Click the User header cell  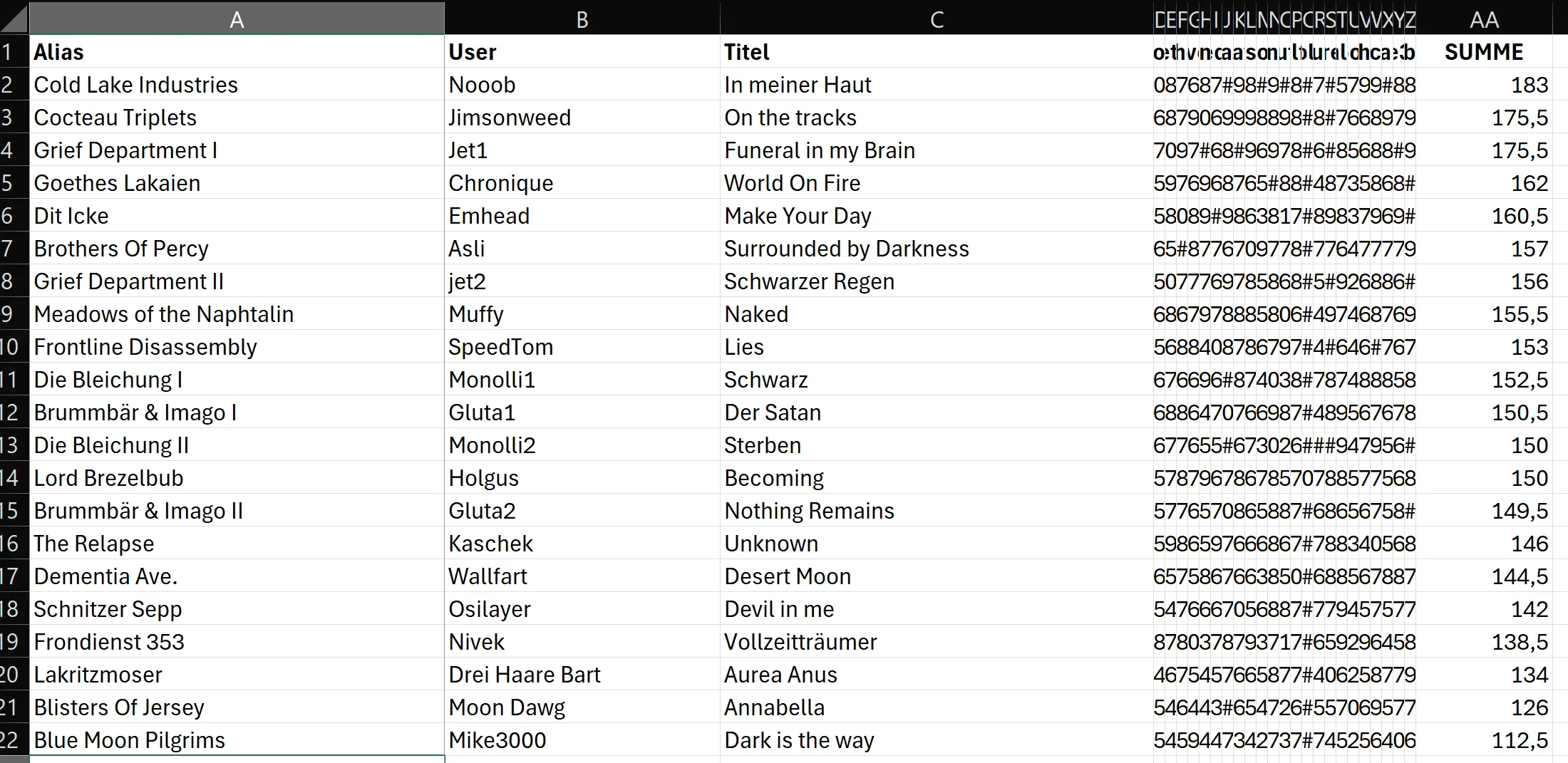pyautogui.click(x=582, y=51)
